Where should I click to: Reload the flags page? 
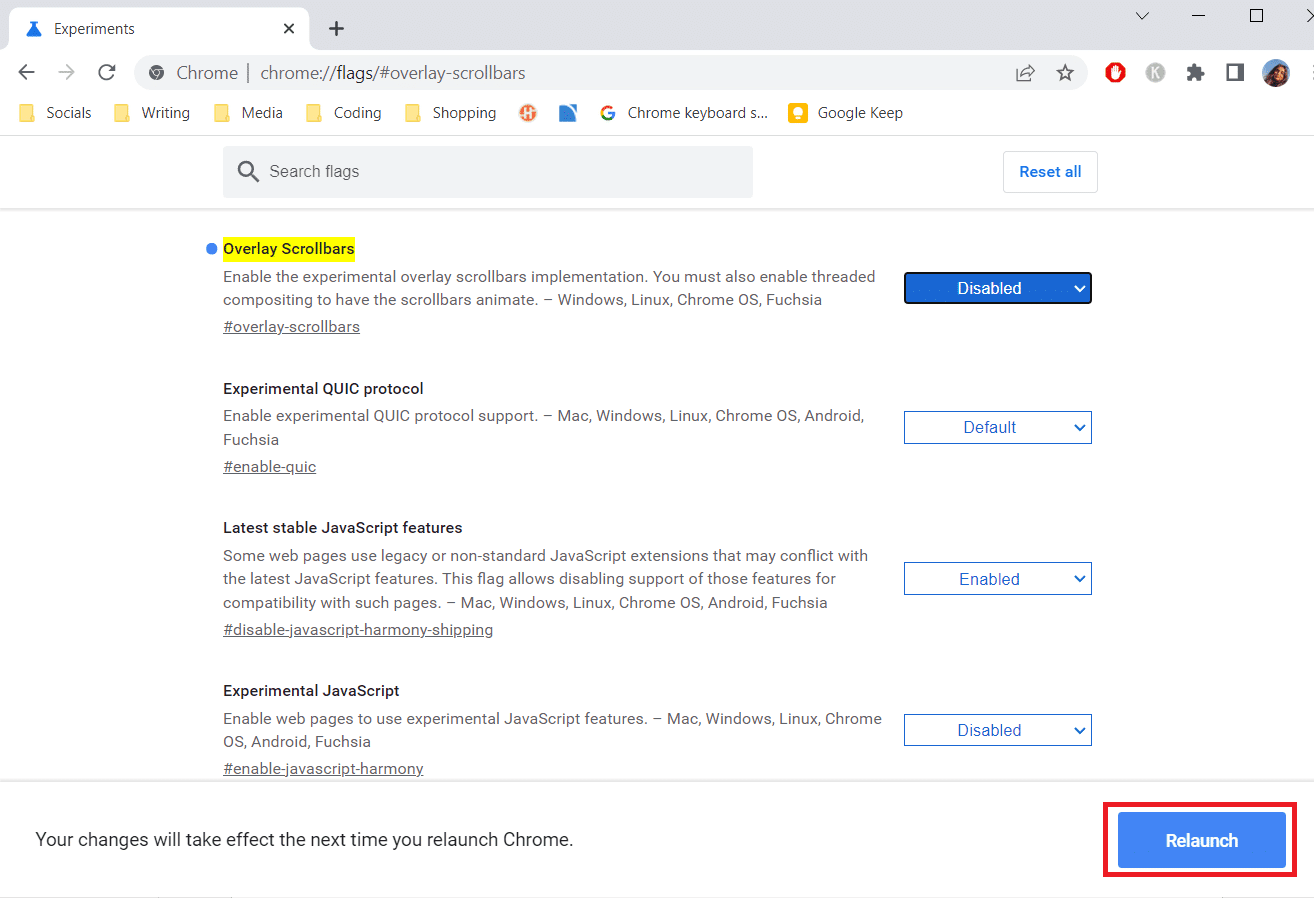coord(107,73)
